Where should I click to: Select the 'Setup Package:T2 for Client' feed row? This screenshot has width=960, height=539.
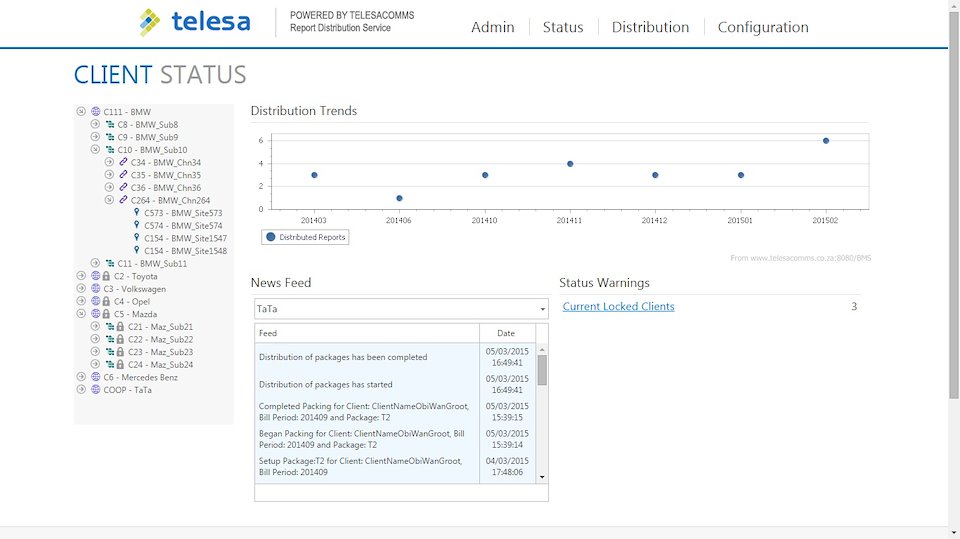pos(395,467)
